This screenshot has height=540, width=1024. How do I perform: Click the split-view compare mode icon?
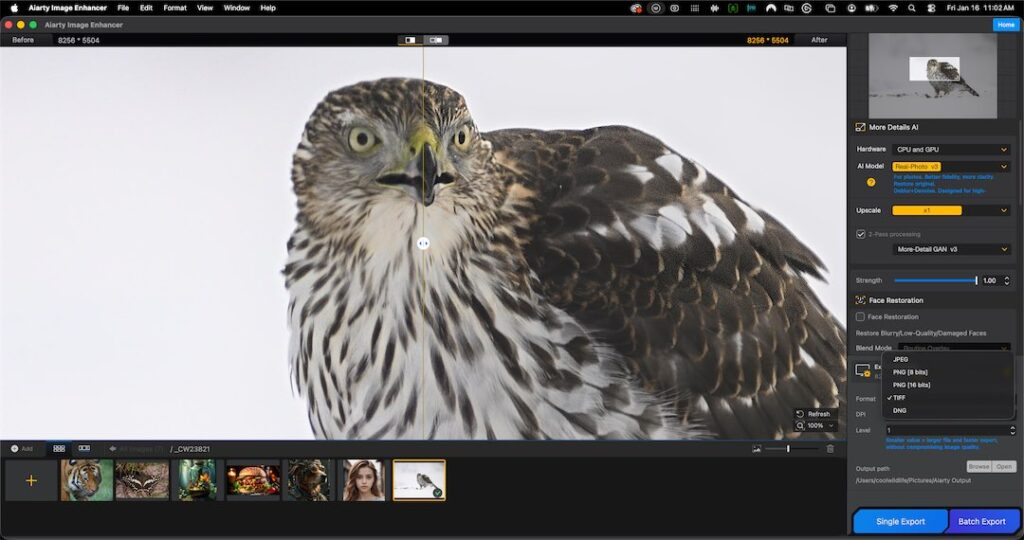[x=410, y=40]
